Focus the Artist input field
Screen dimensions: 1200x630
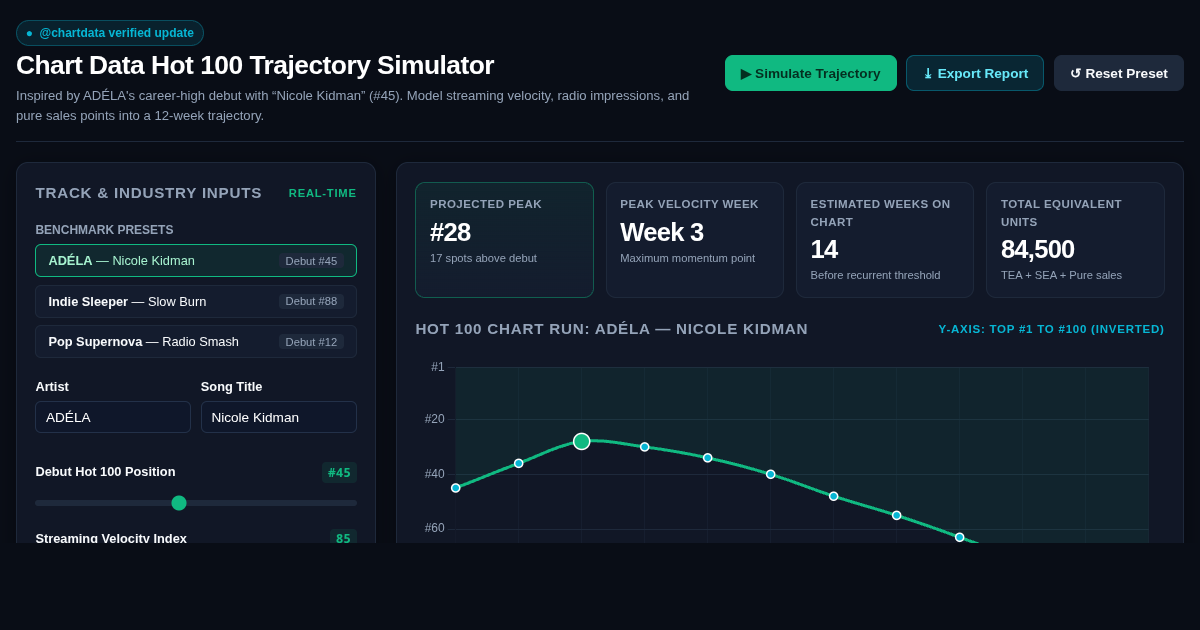pos(113,417)
